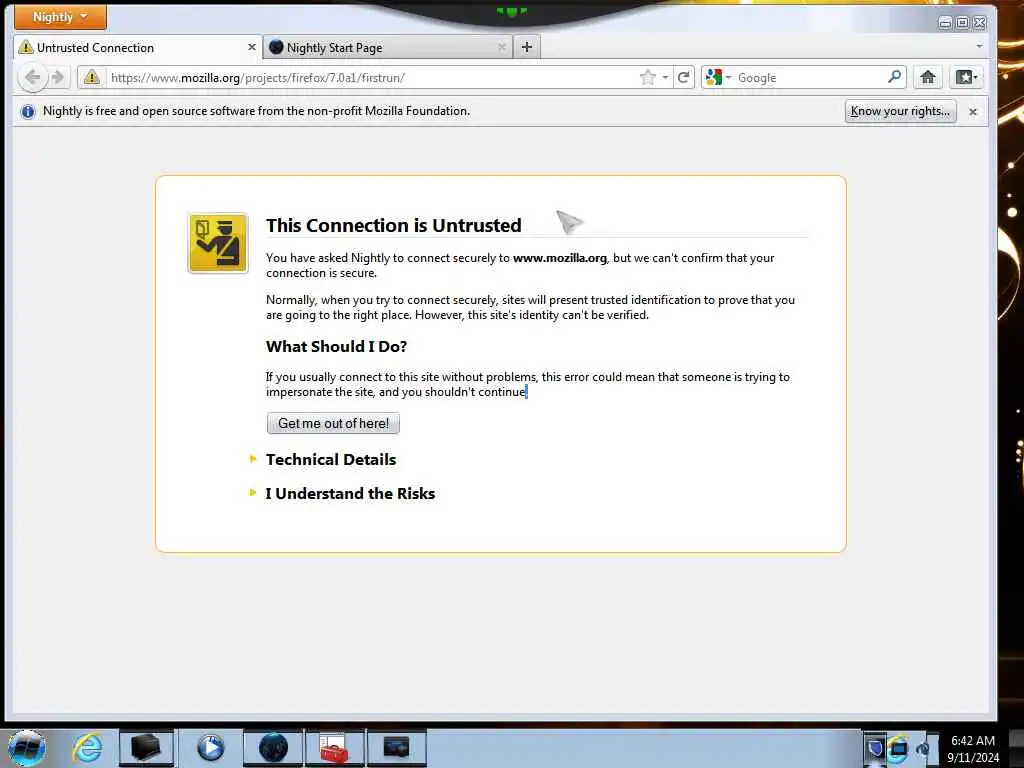
Task: Open Windows Media Player from the taskbar
Action: coord(210,748)
